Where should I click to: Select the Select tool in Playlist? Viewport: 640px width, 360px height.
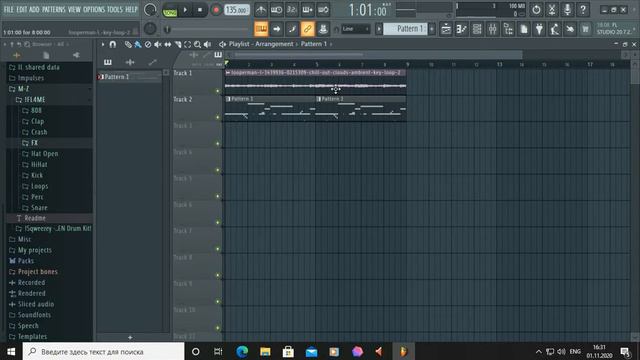pos(188,44)
